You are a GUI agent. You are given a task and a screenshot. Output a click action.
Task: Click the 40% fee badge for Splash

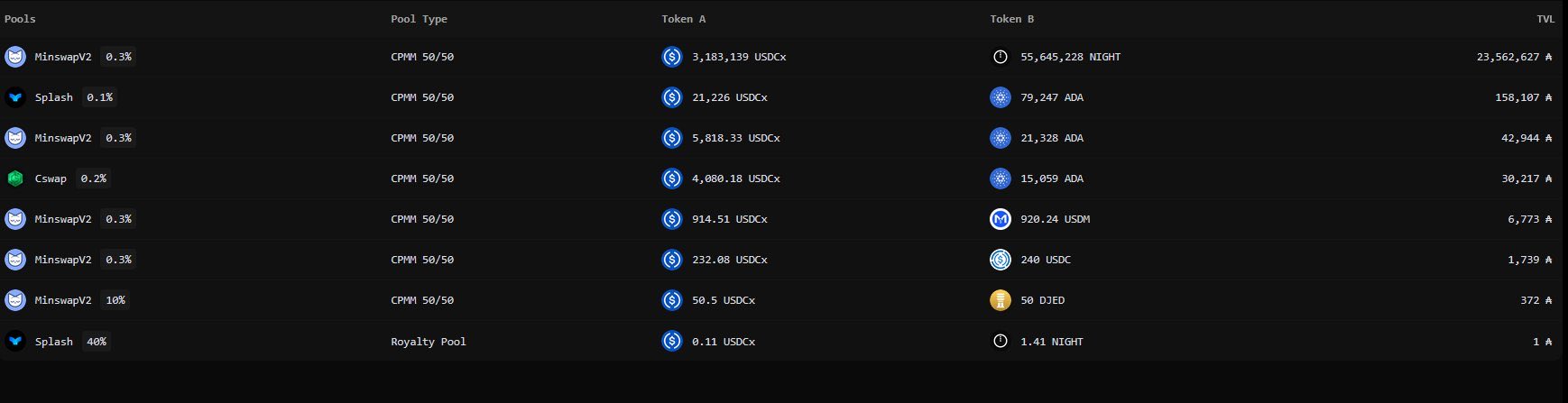(97, 342)
